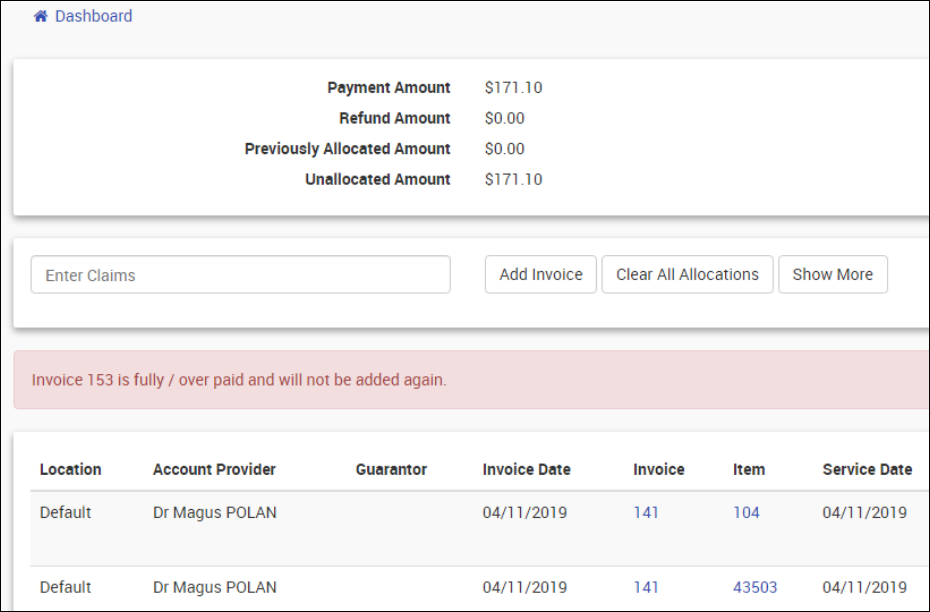Viewport: 930px width, 612px height.
Task: Open the item 104 link
Action: click(746, 512)
